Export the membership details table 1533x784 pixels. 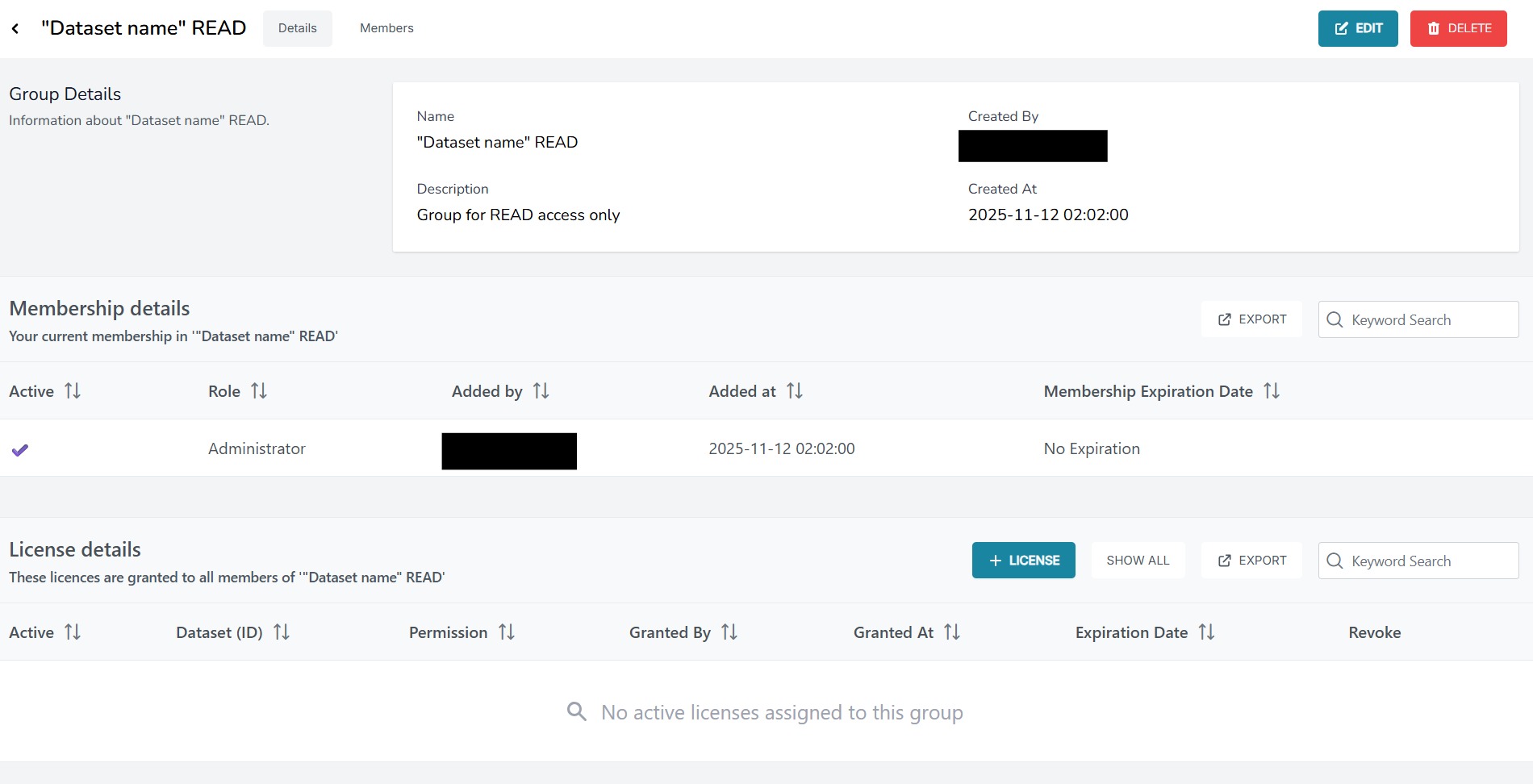[x=1251, y=319]
